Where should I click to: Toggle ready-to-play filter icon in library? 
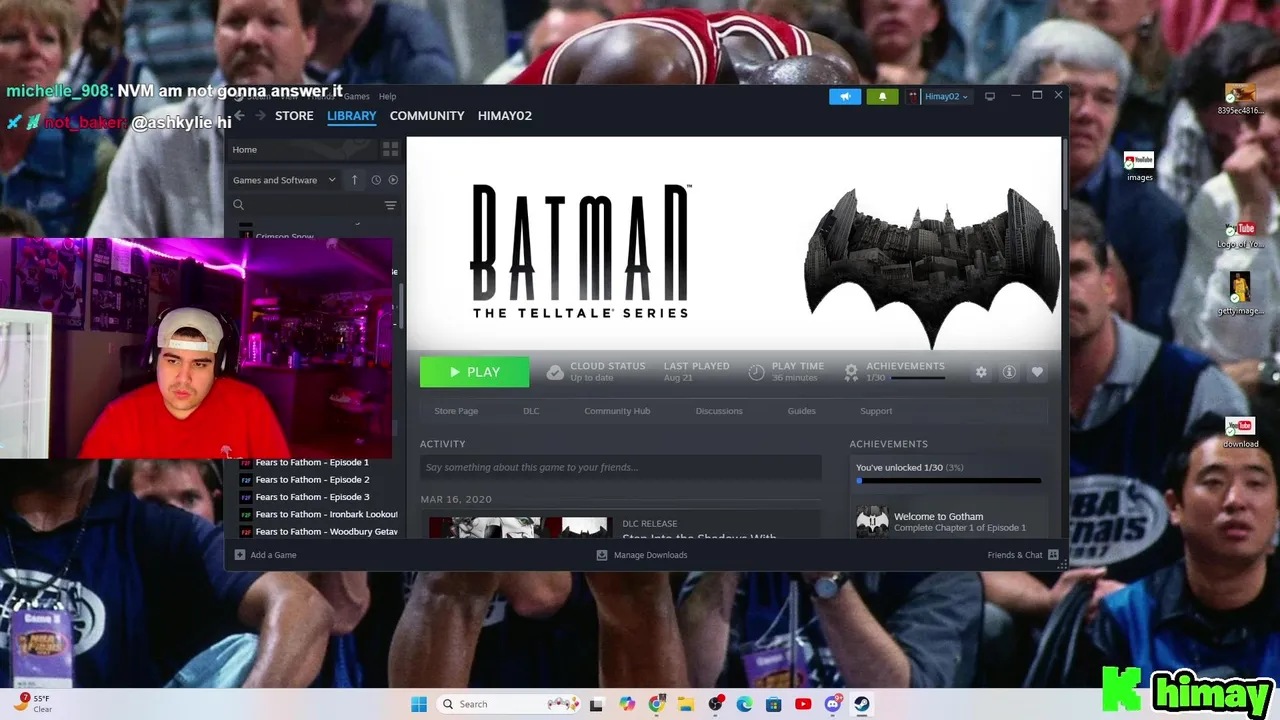393,180
